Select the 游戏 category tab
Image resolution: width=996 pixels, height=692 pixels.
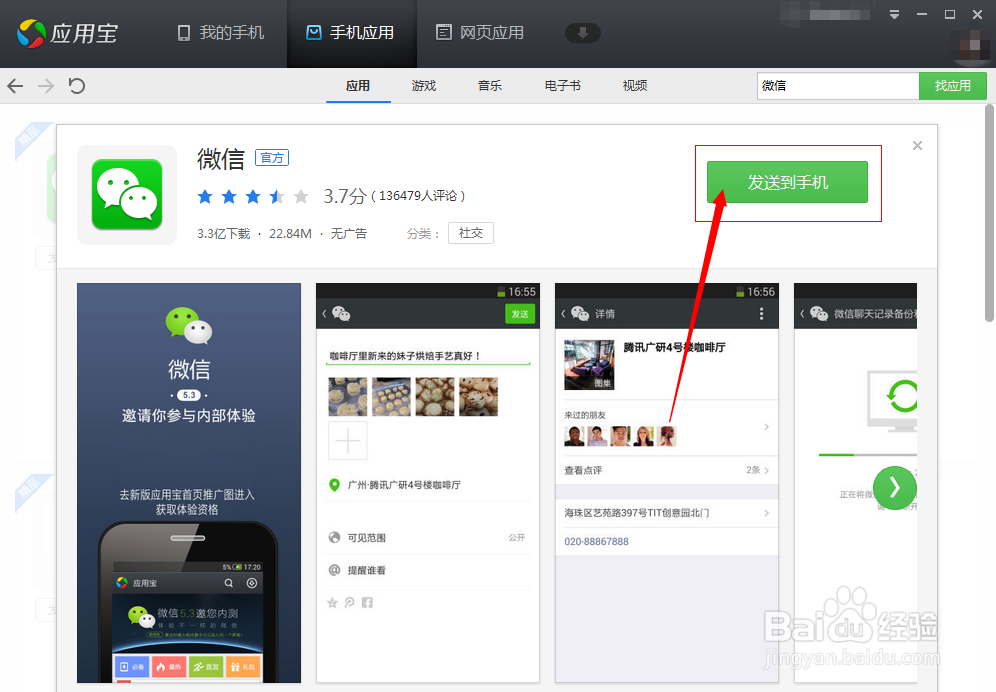point(424,86)
